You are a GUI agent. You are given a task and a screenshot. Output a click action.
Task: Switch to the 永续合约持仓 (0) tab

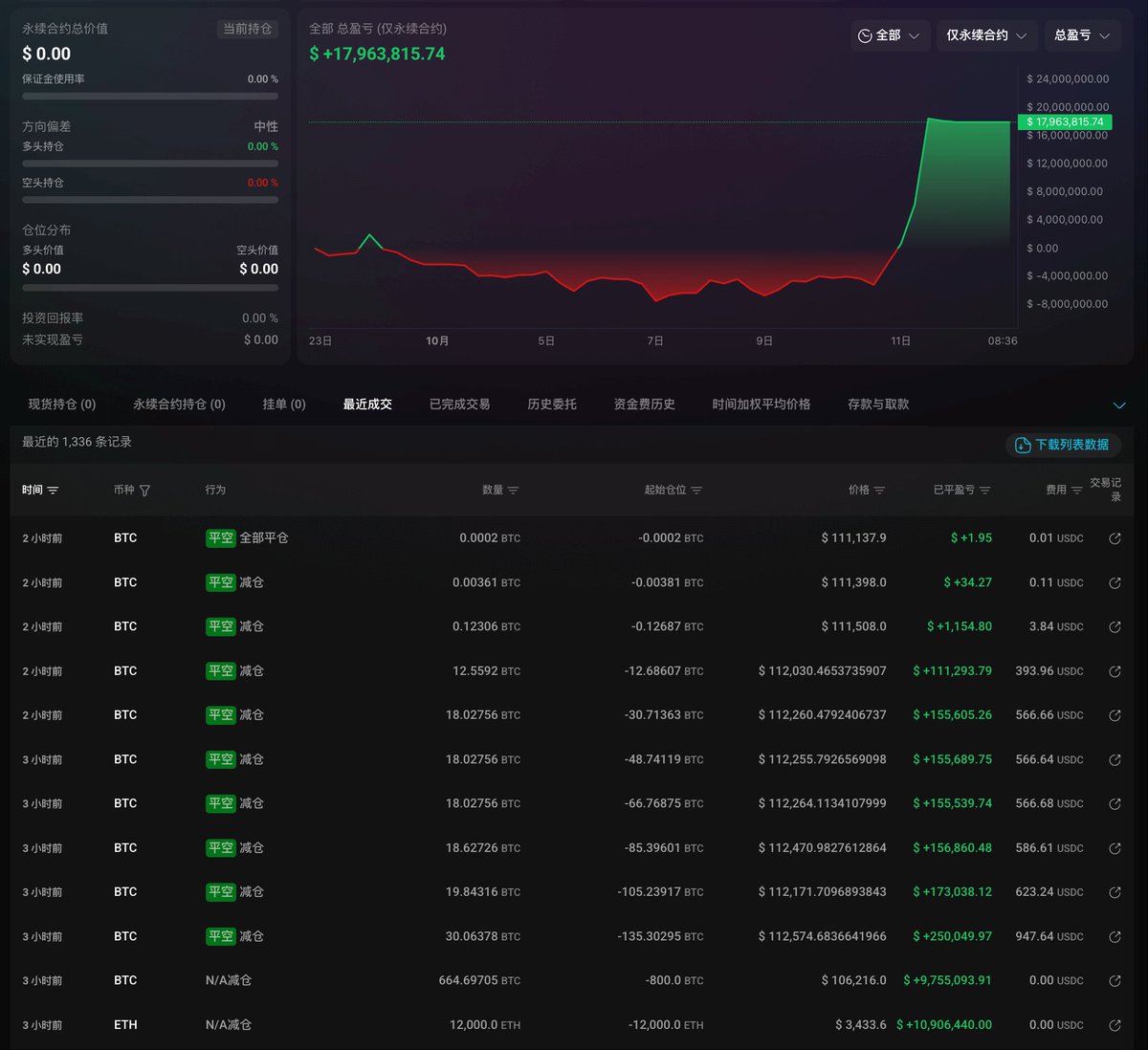tap(179, 405)
